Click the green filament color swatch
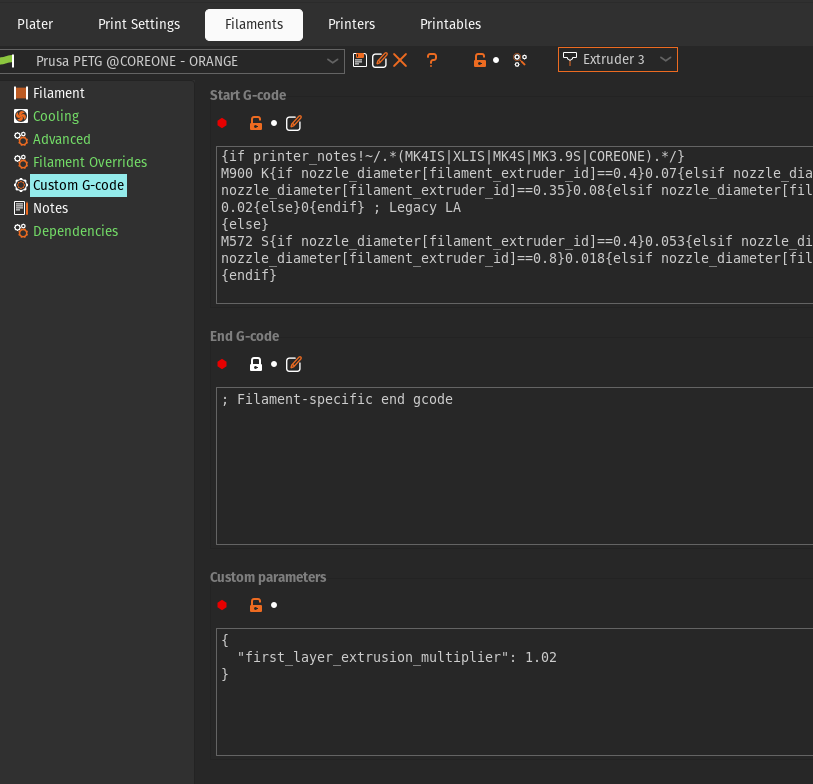 (x=7, y=61)
